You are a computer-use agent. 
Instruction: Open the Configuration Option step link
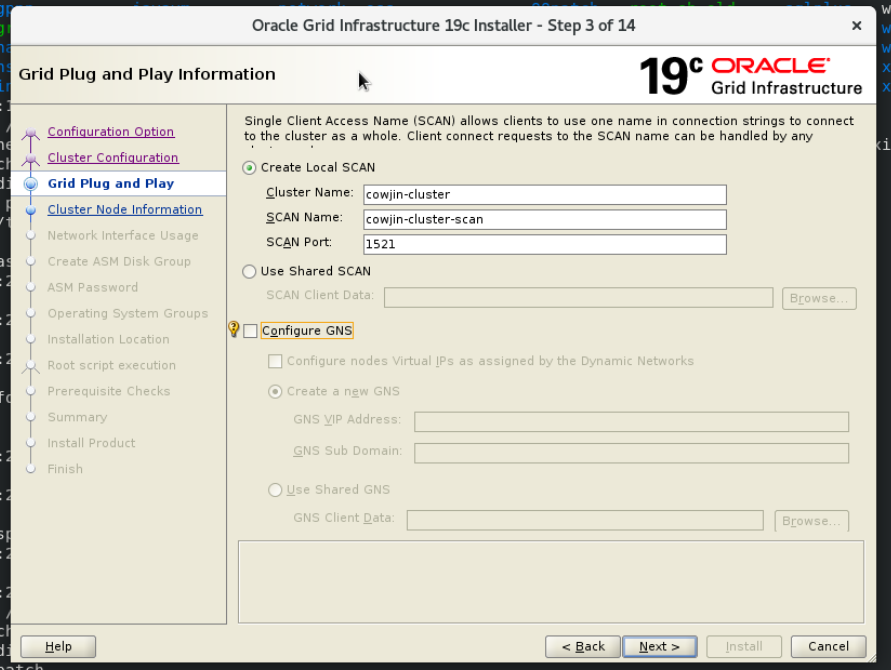[x=111, y=131]
